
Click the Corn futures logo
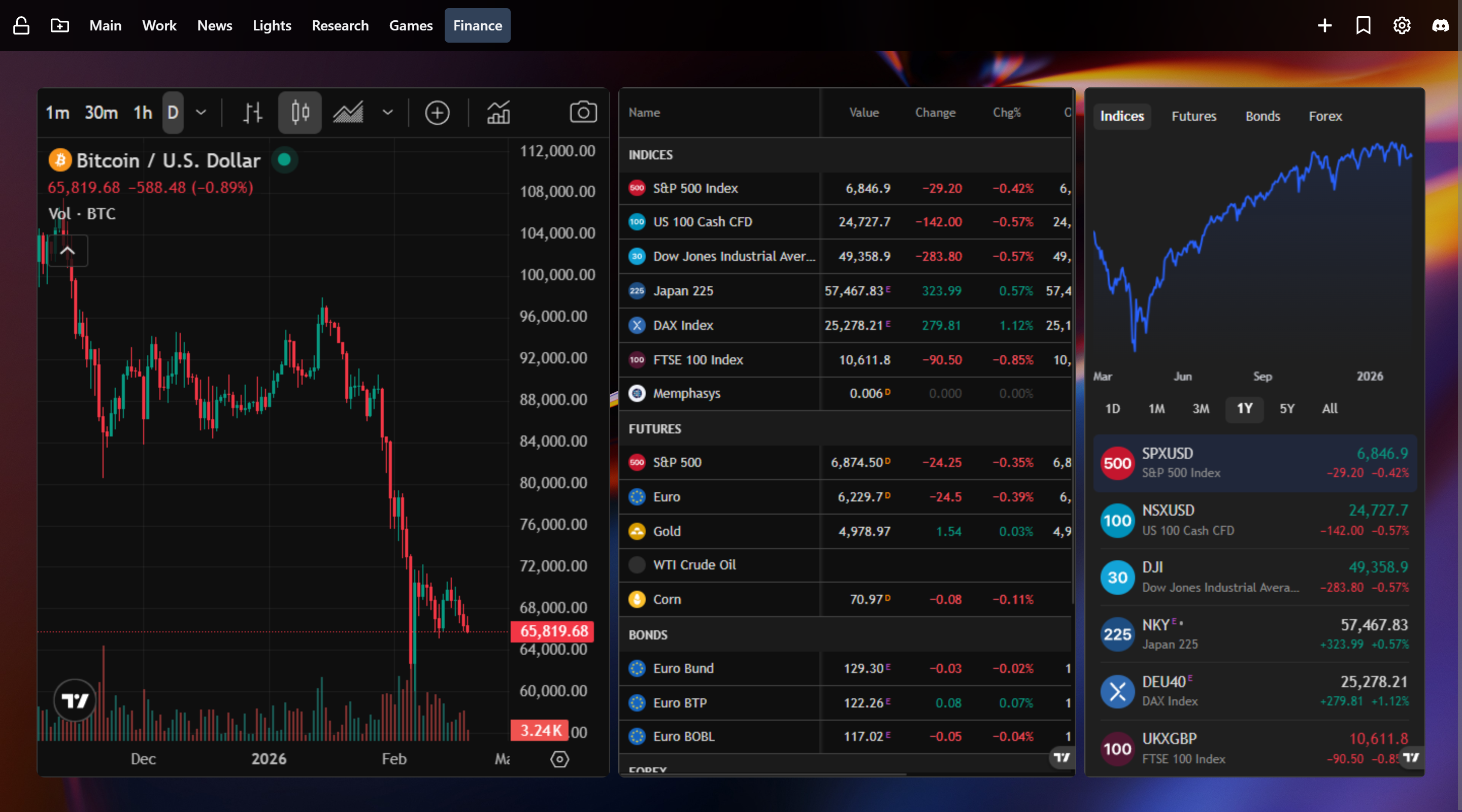click(637, 599)
